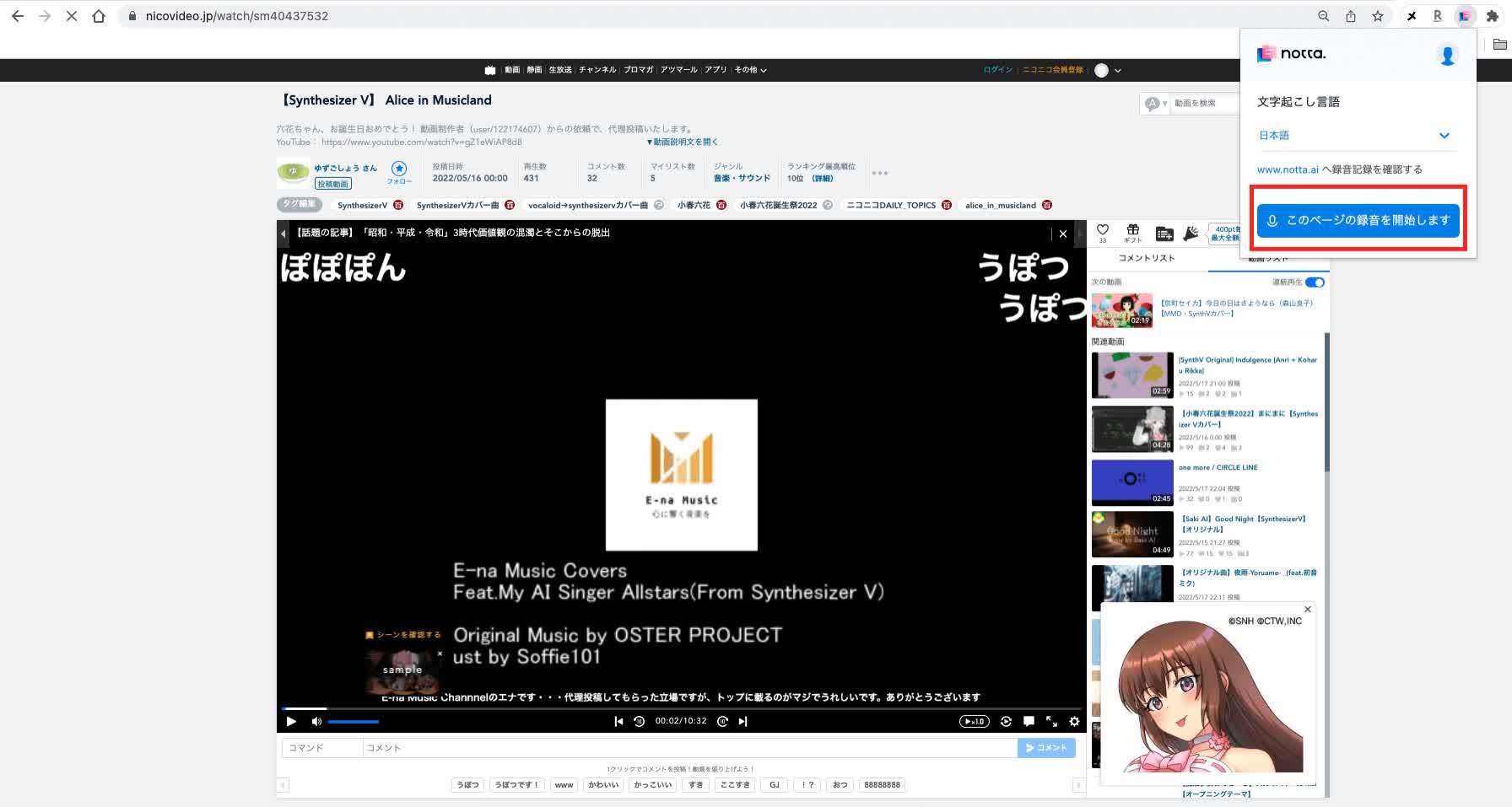Open the SynthesizerV tag
The height and width of the screenshot is (807, 1512).
pos(362,205)
